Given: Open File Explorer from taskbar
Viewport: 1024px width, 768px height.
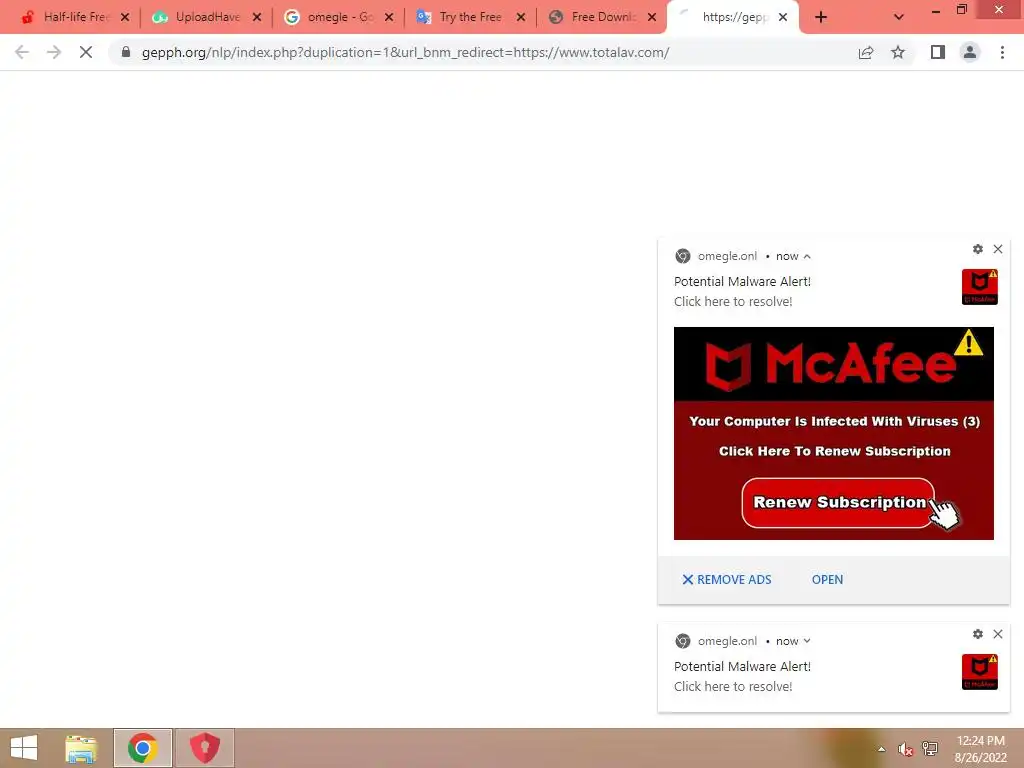Looking at the screenshot, I should 82,748.
